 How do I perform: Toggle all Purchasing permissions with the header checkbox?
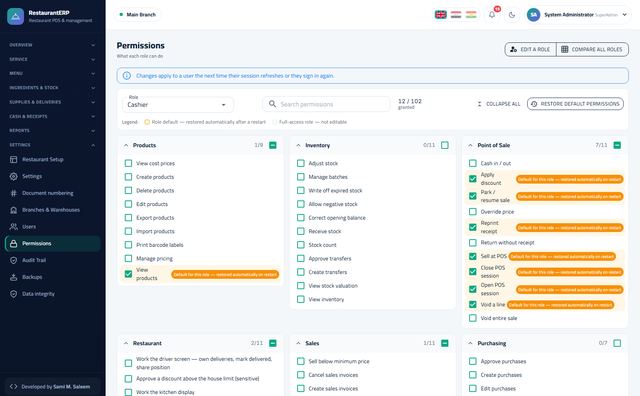pos(617,343)
